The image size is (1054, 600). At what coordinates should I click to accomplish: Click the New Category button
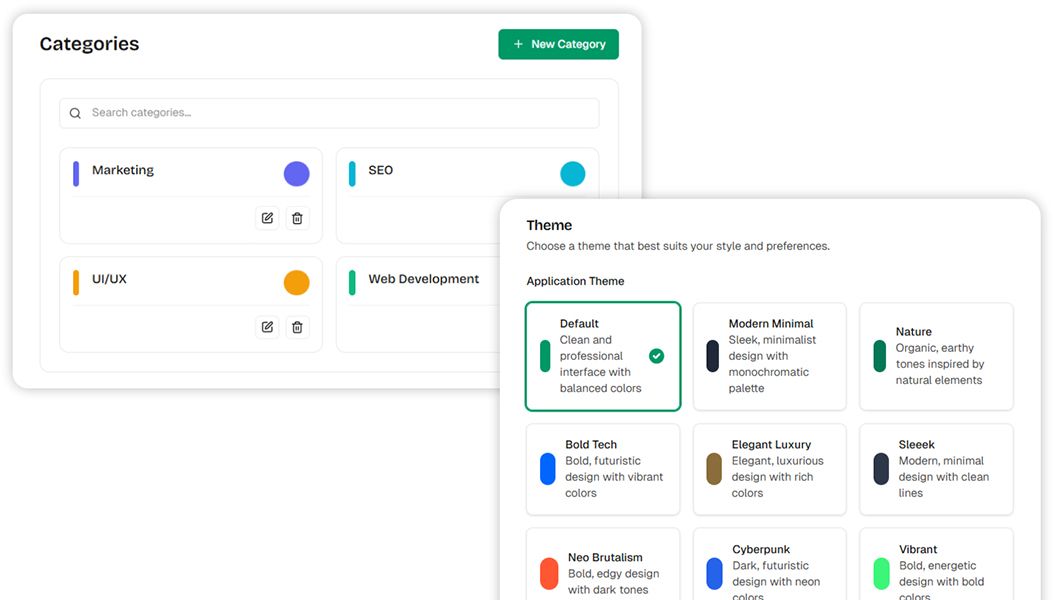[558, 44]
